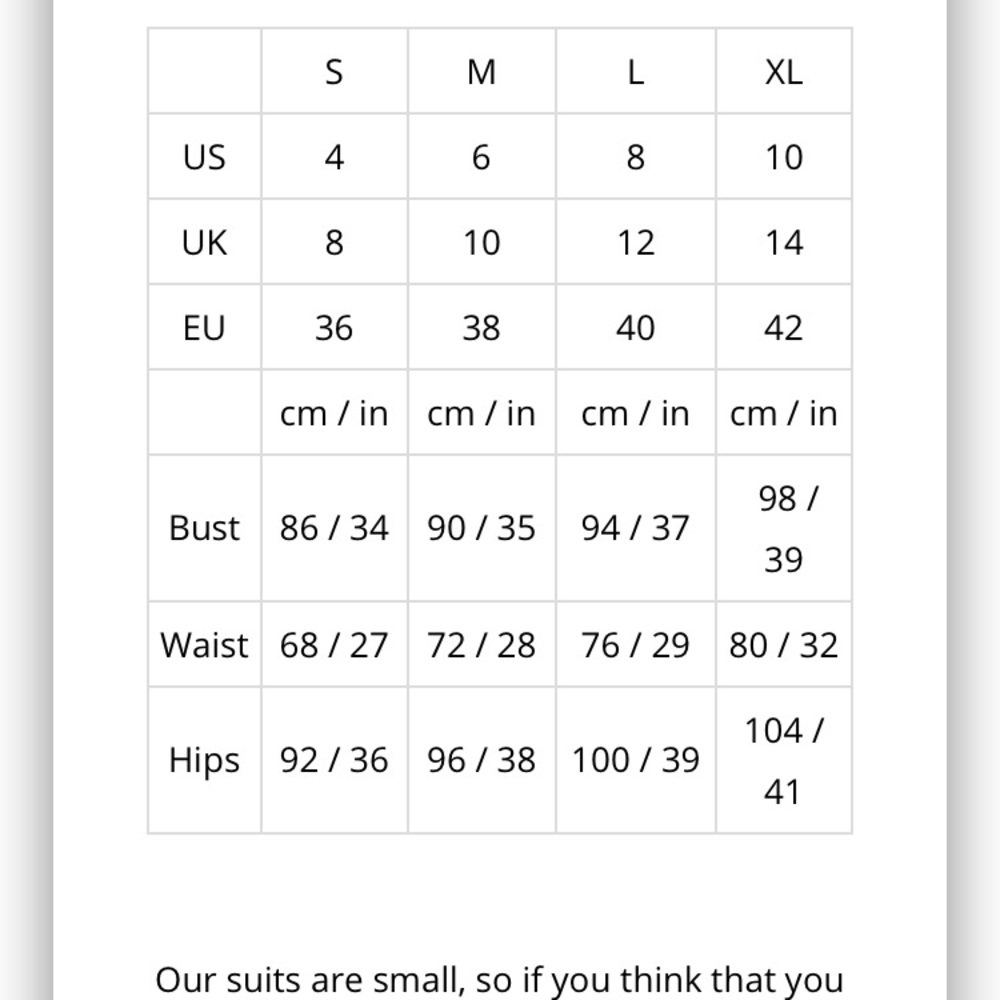Viewport: 1000px width, 1000px height.
Task: Click the XL size column header
Action: (x=784, y=71)
